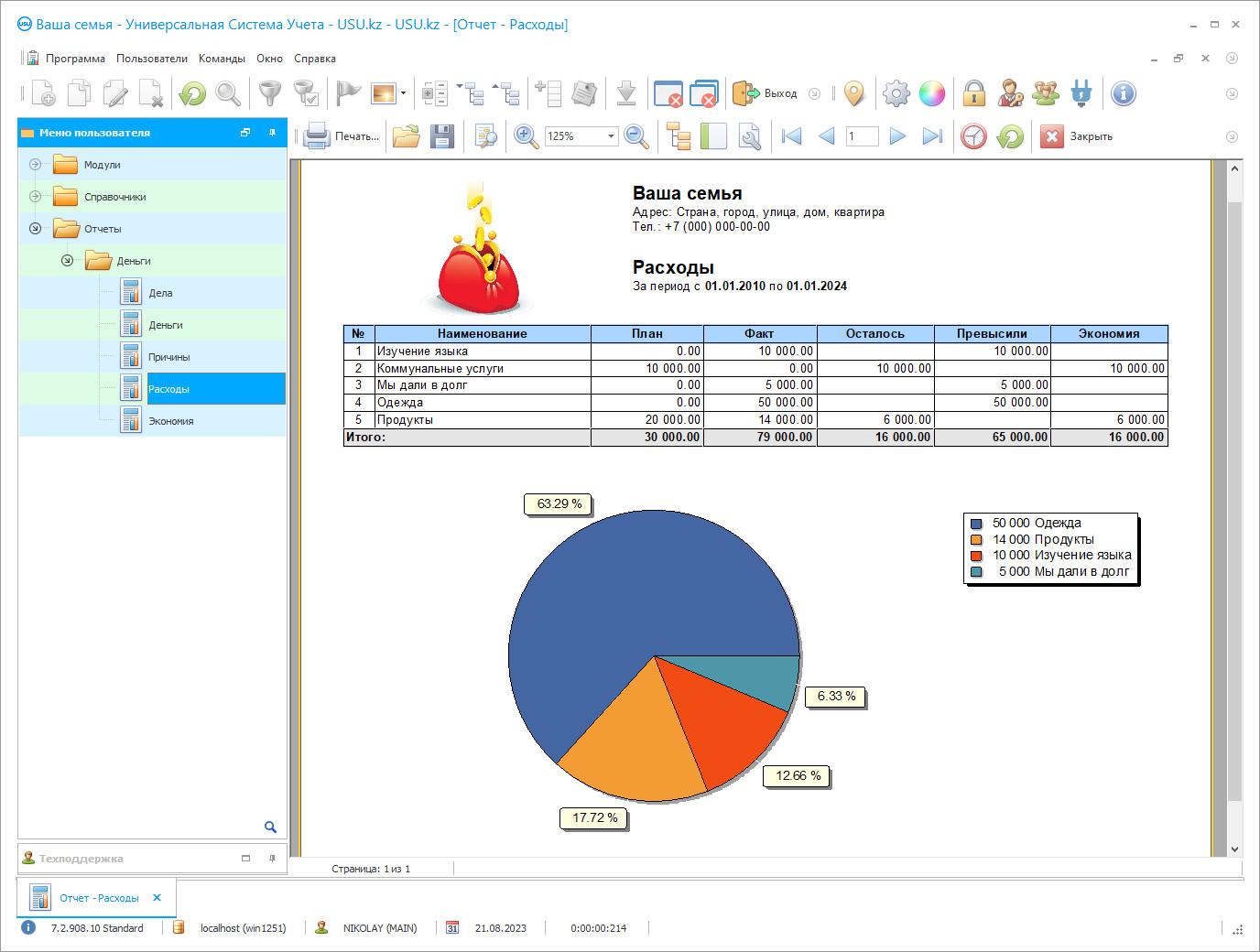Click the gray flag icon
Viewport: 1260px width, 952px height.
(348, 93)
